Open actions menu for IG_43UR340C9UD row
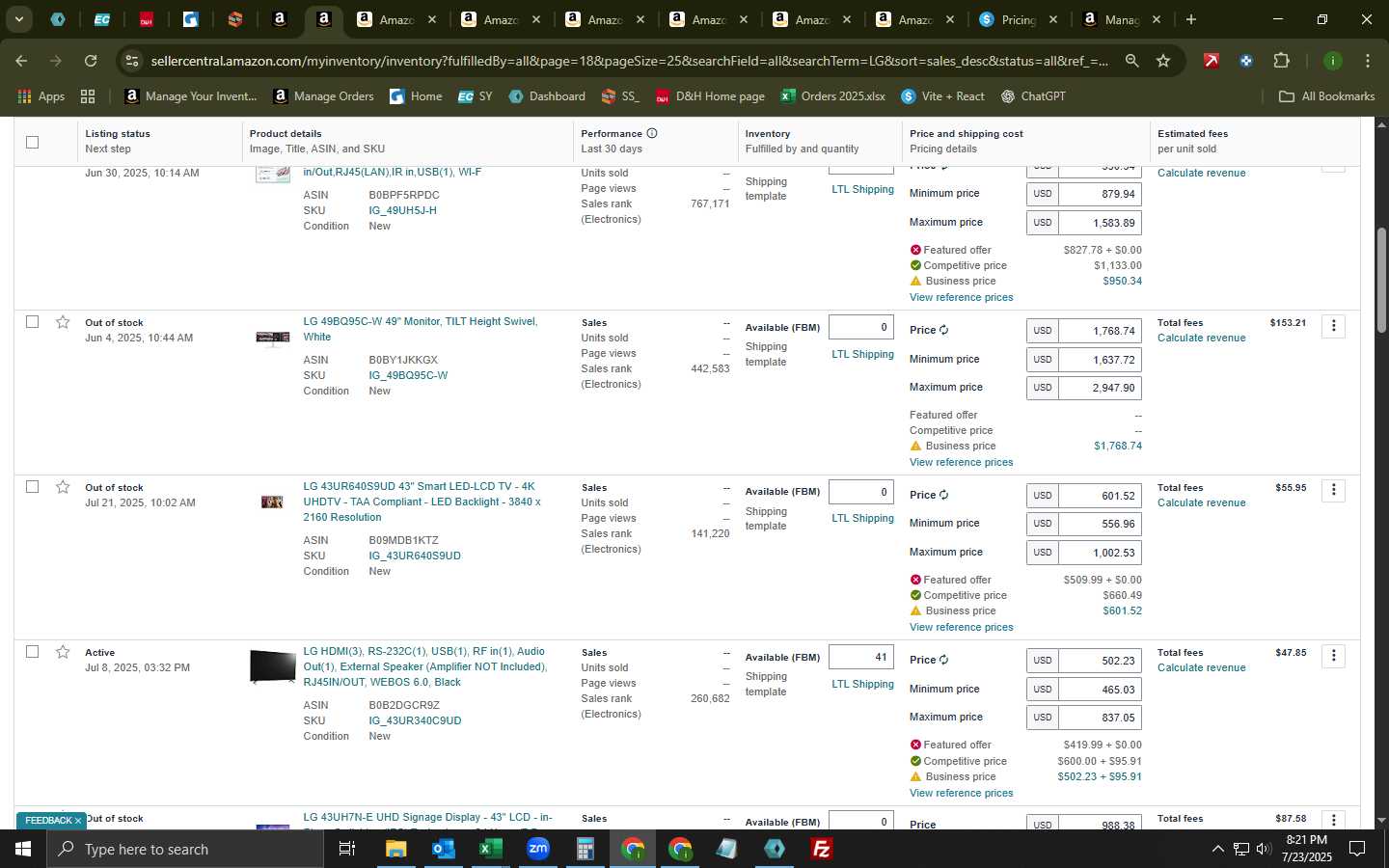This screenshot has height=868, width=1389. [x=1333, y=656]
